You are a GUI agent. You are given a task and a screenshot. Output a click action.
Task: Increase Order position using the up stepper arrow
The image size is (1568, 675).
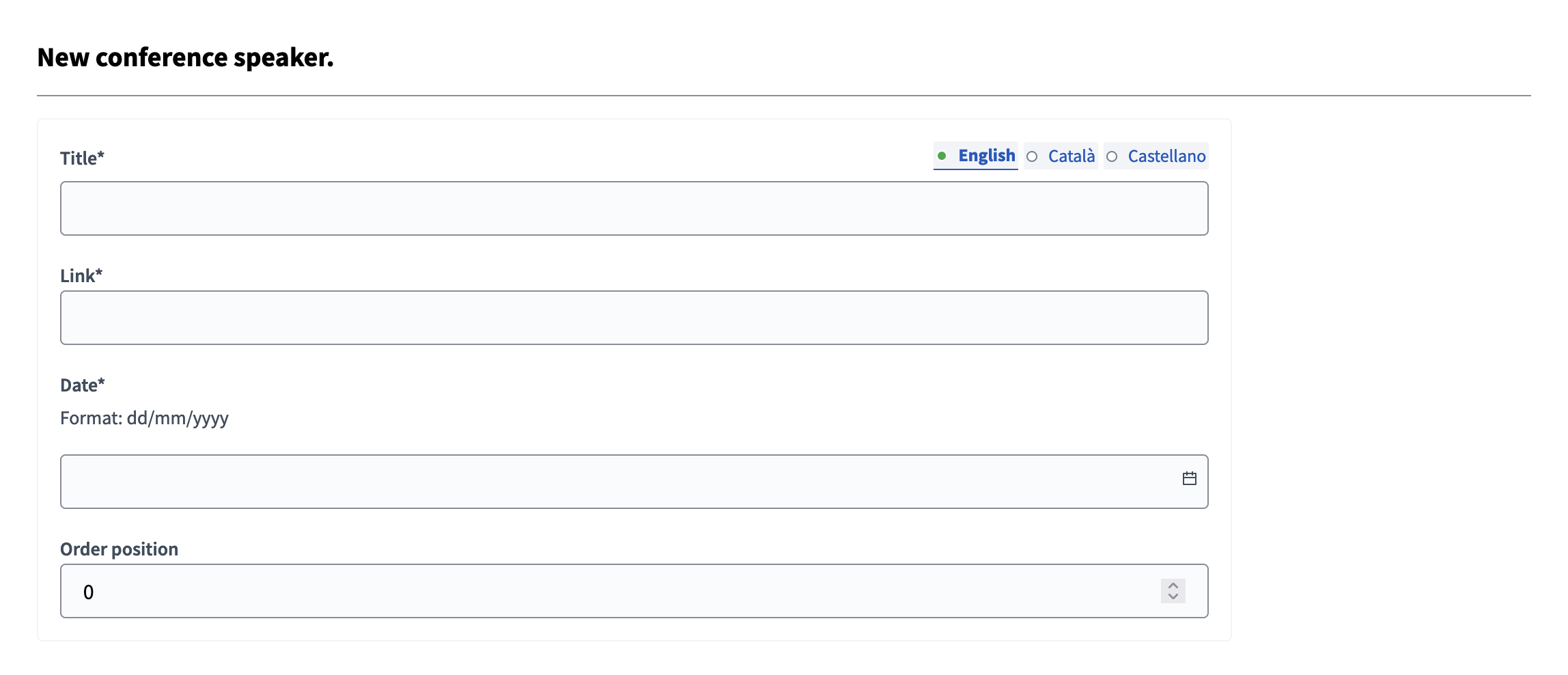[x=1172, y=585]
